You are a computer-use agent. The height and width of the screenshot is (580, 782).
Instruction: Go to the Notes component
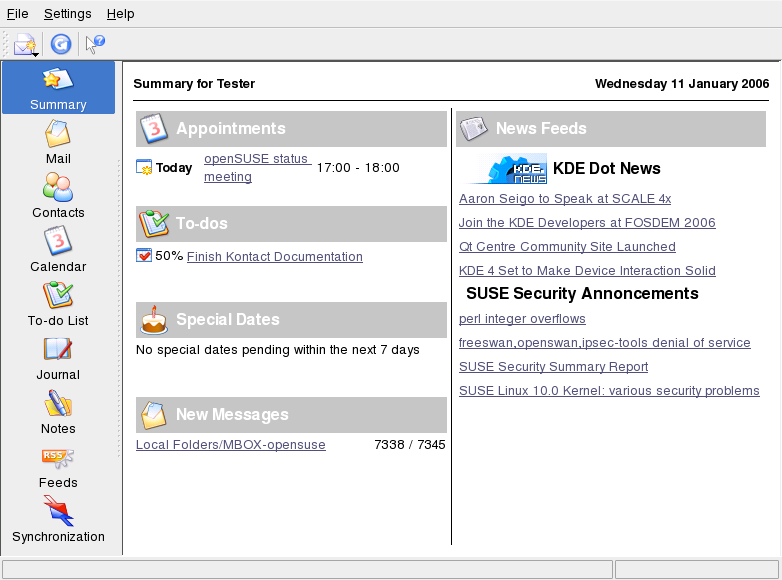(58, 412)
